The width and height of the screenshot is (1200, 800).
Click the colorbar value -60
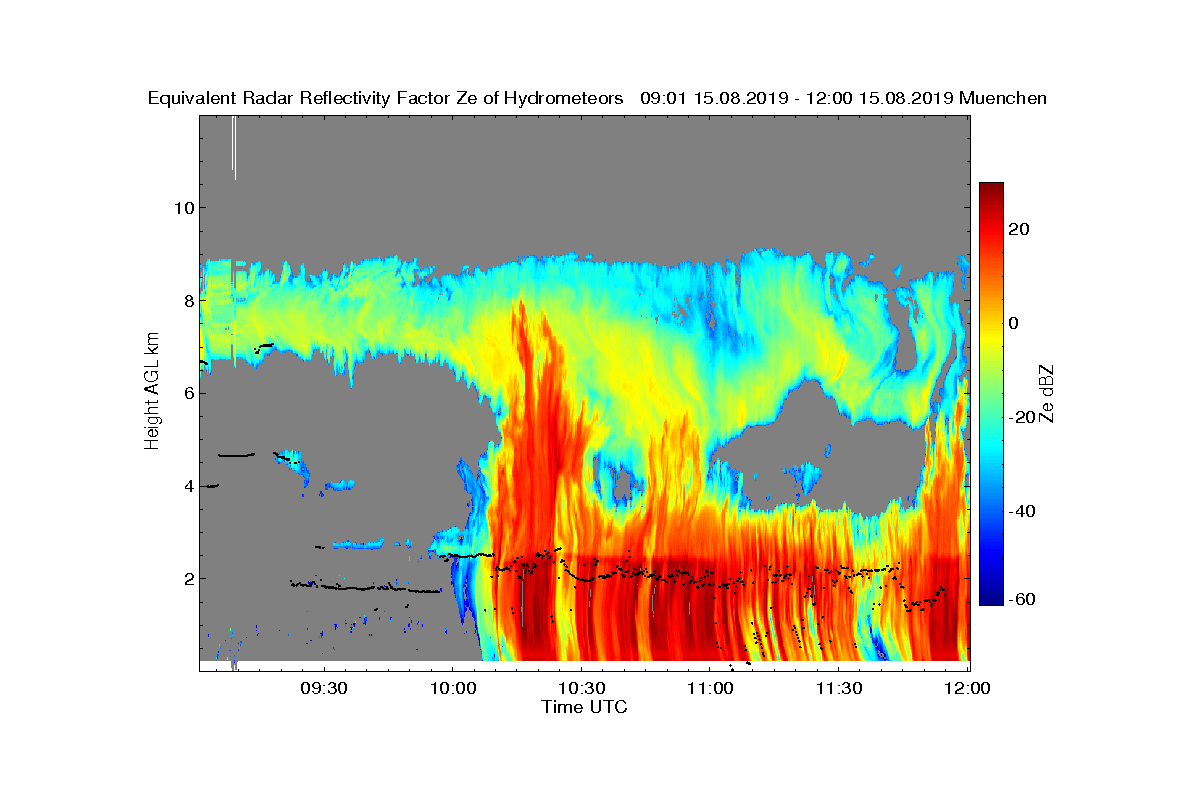tap(1020, 599)
